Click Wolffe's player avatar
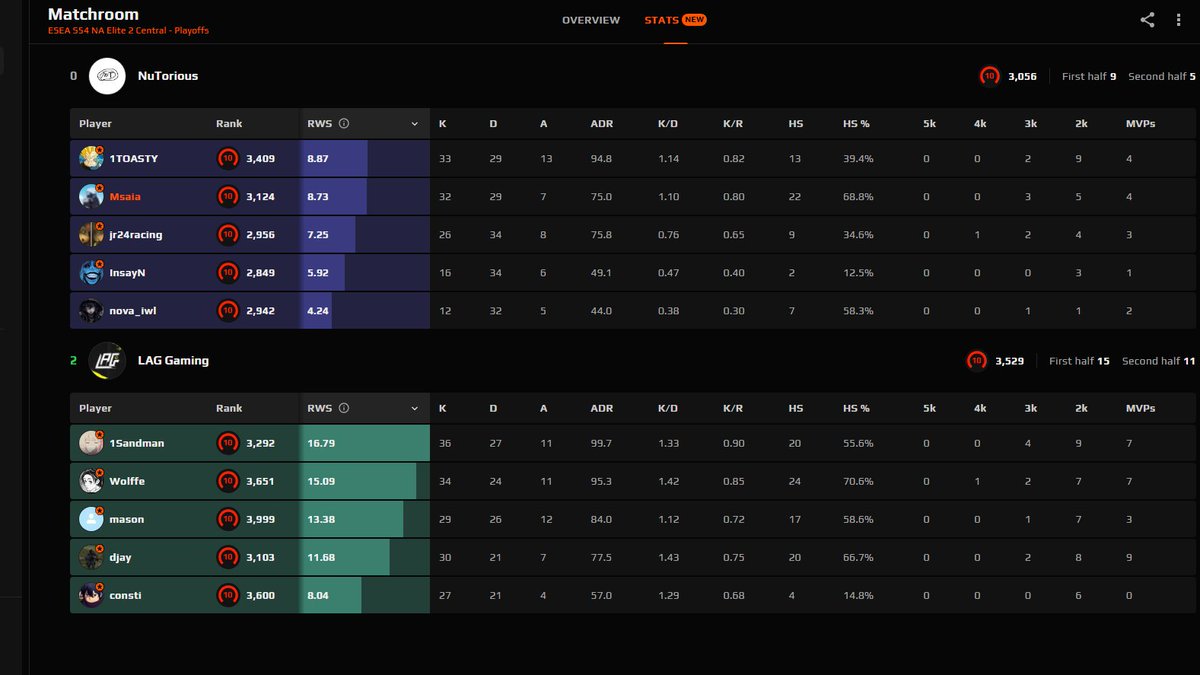 pos(91,481)
